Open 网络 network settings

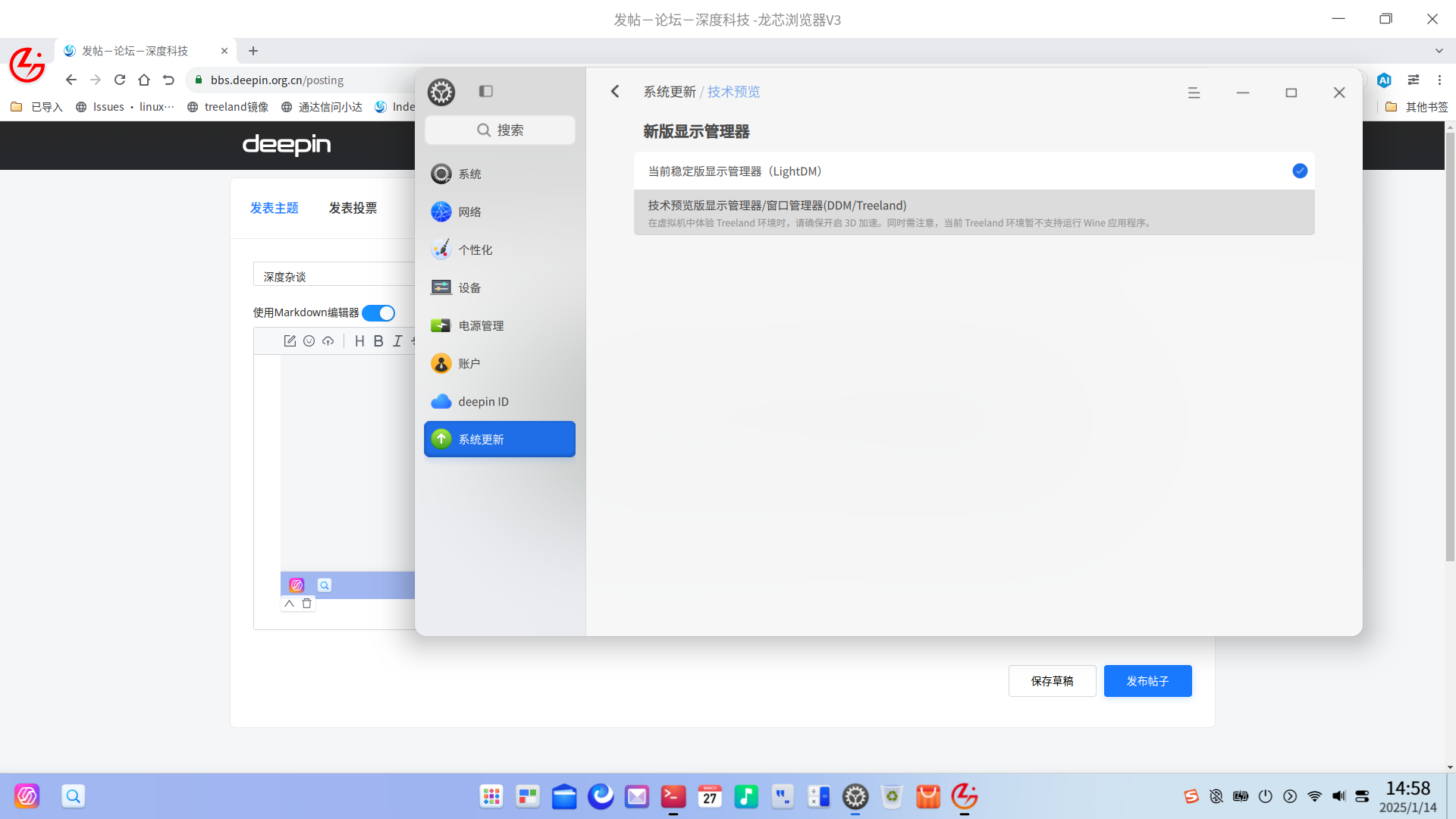coord(499,212)
